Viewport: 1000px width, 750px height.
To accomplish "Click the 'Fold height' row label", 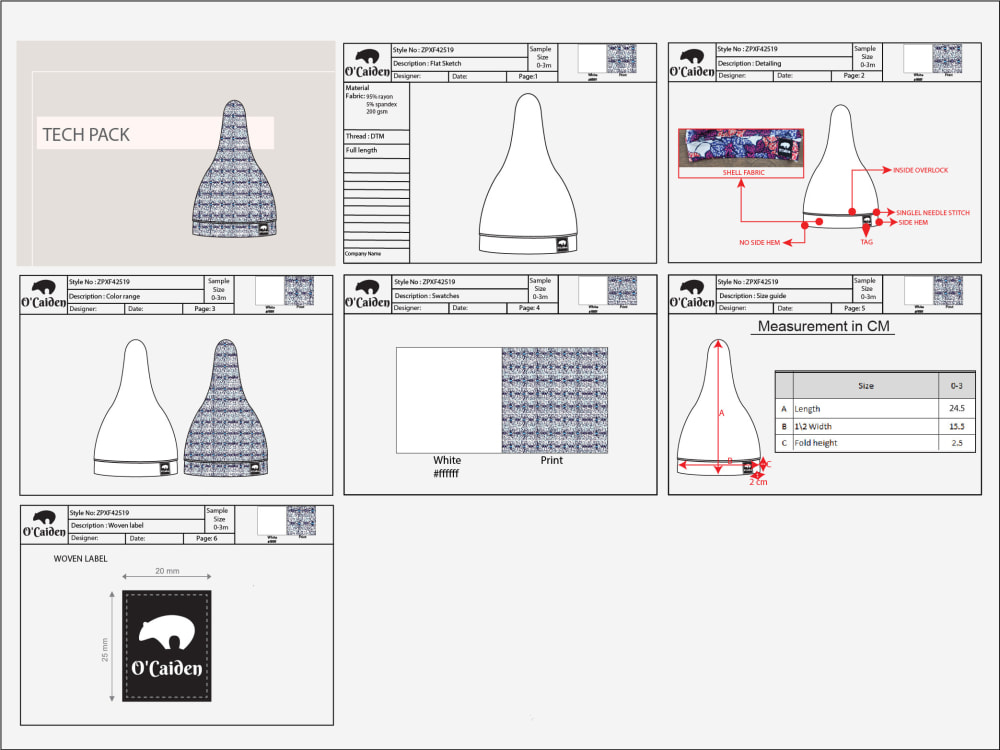I will [x=816, y=443].
